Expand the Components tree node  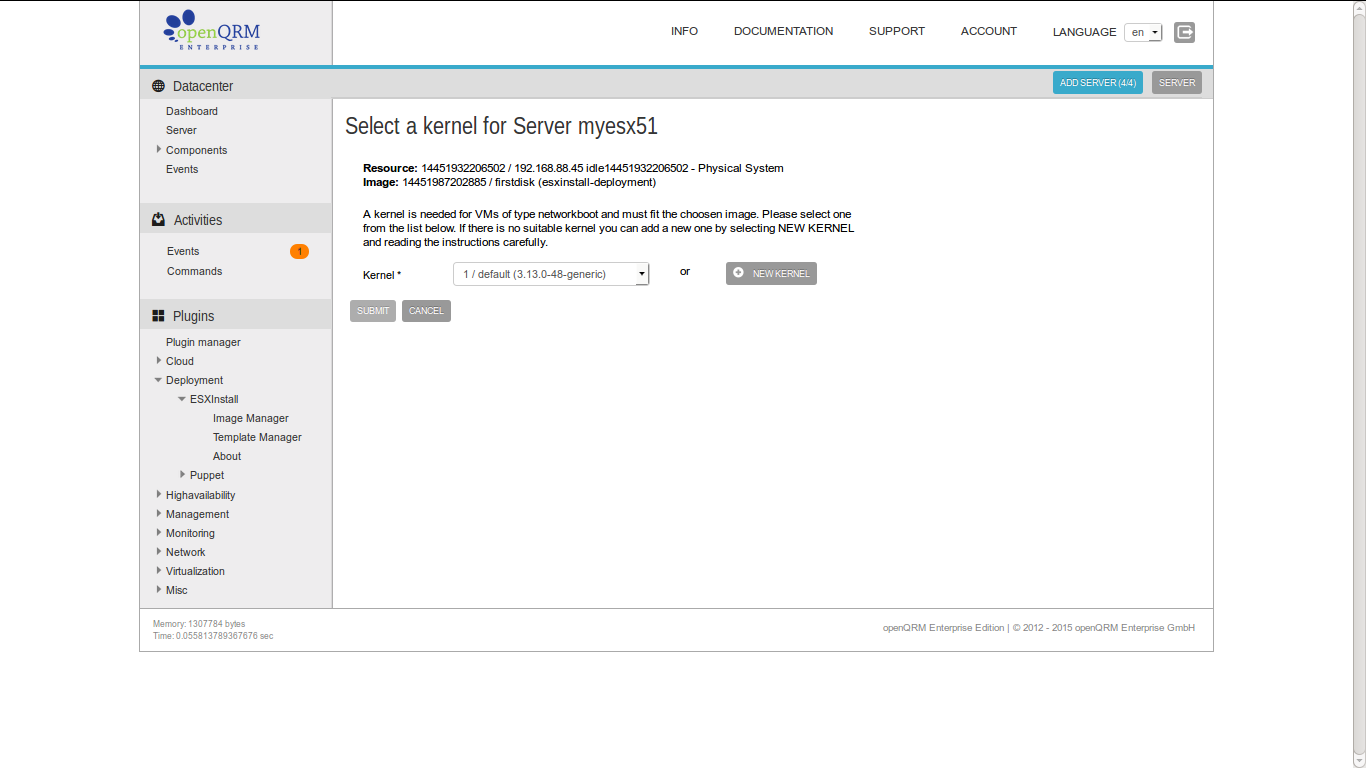click(x=158, y=149)
